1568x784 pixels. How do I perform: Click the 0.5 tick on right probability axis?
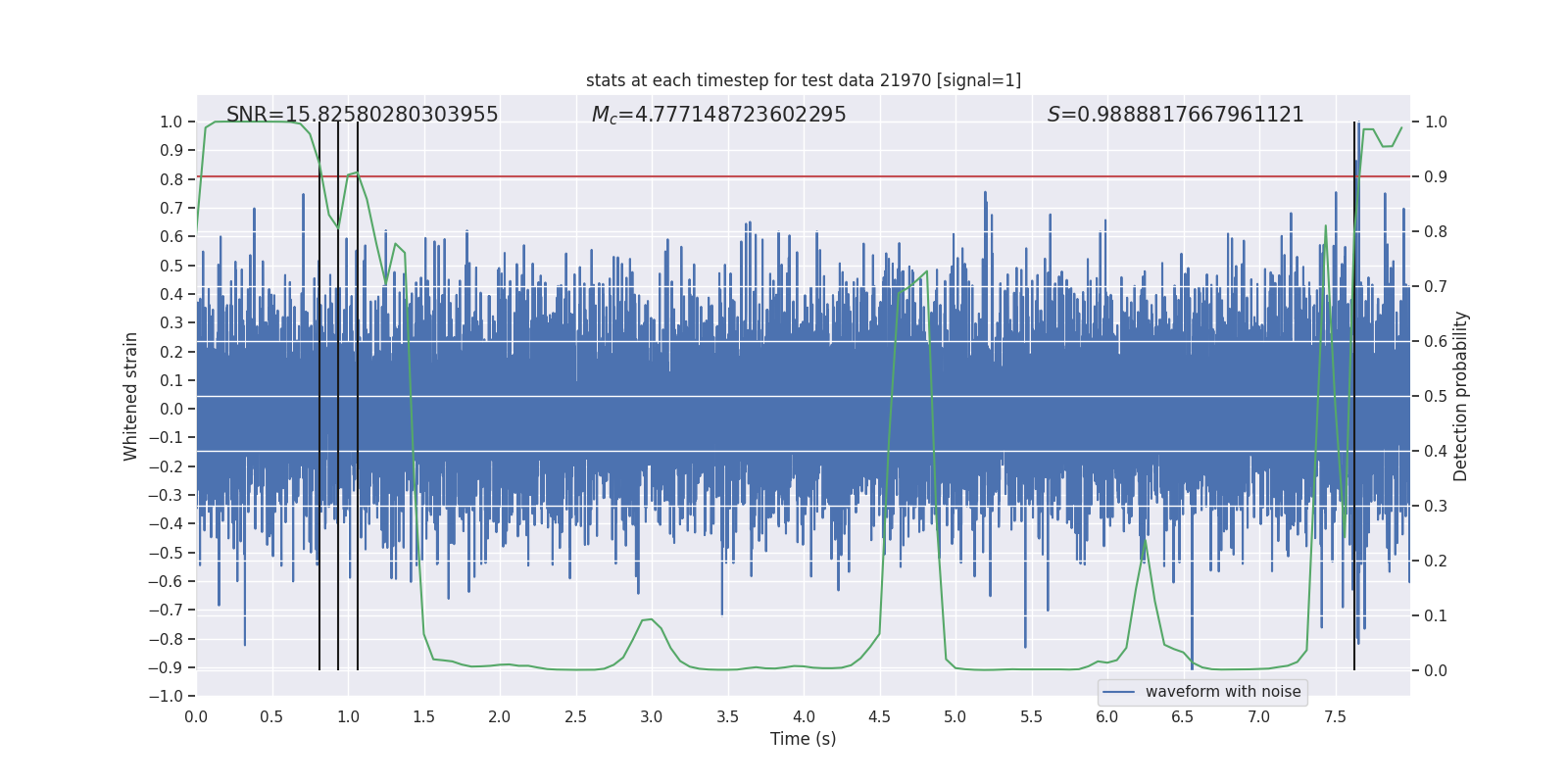point(1436,397)
